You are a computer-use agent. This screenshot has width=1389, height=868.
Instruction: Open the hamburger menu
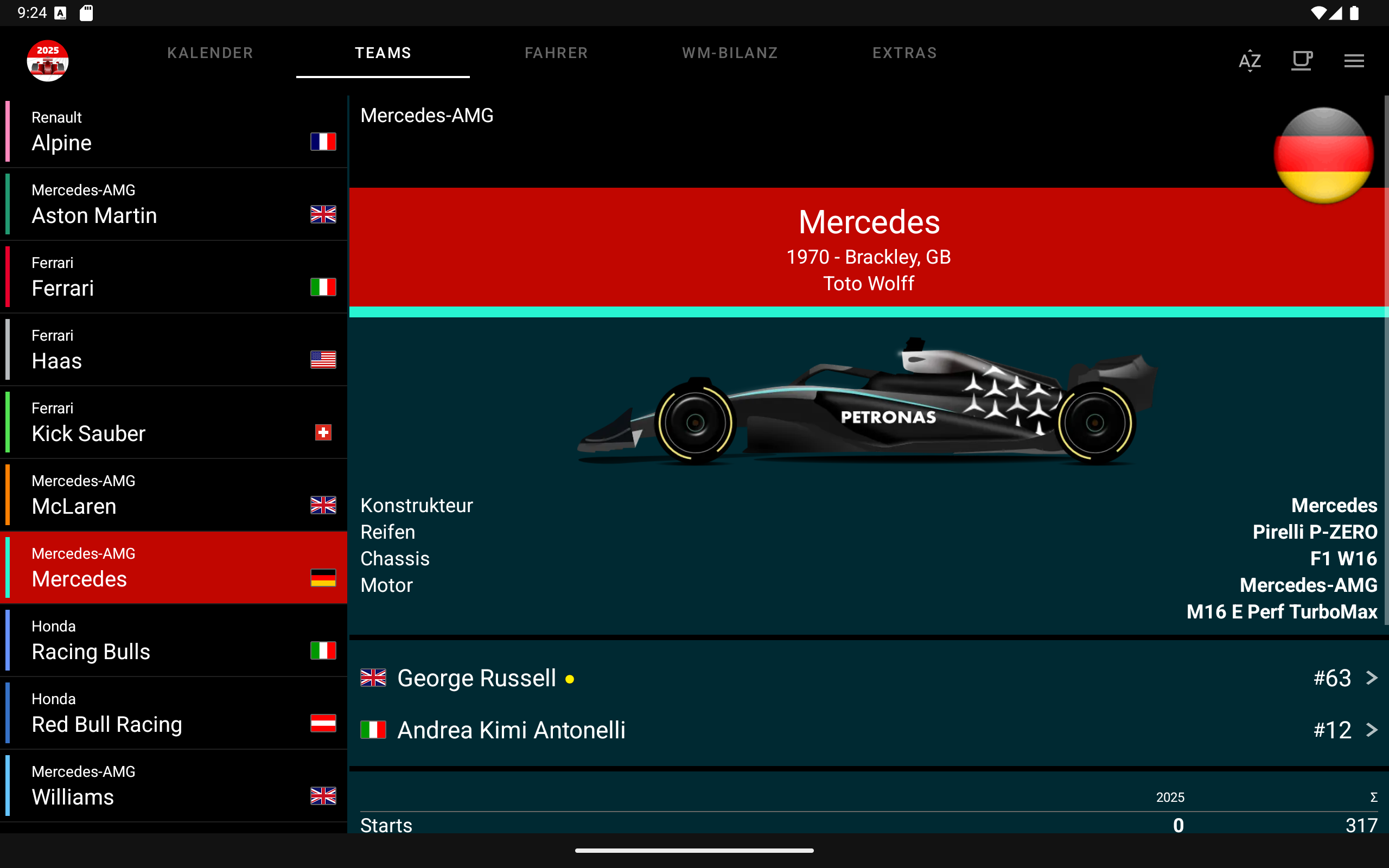pos(1353,60)
